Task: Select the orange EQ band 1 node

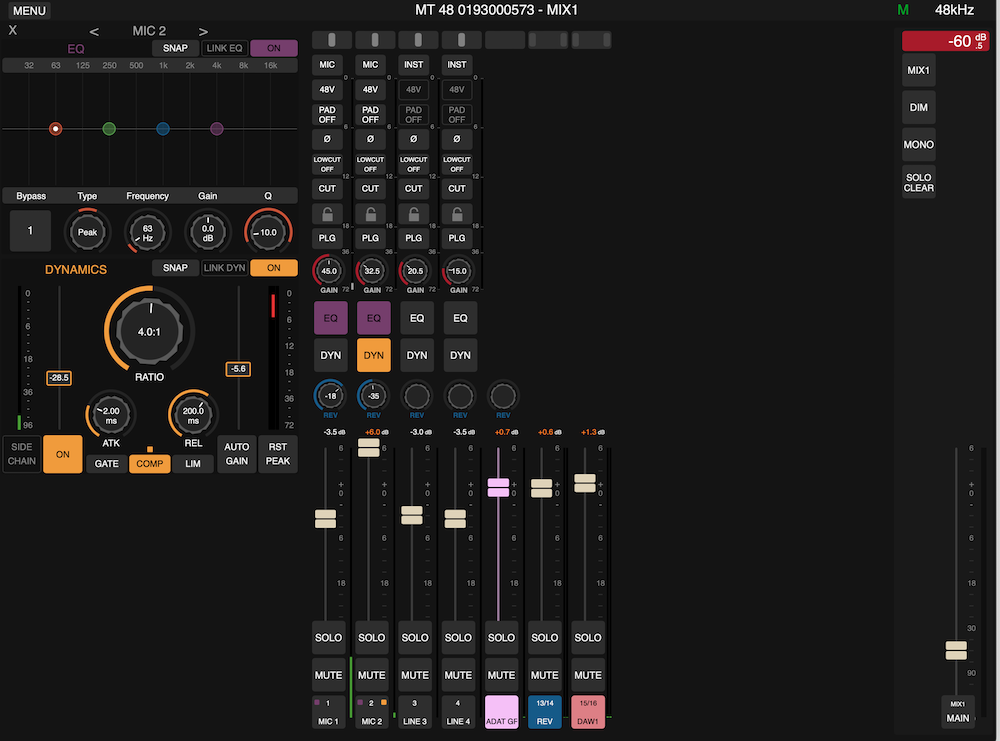Action: coord(56,129)
